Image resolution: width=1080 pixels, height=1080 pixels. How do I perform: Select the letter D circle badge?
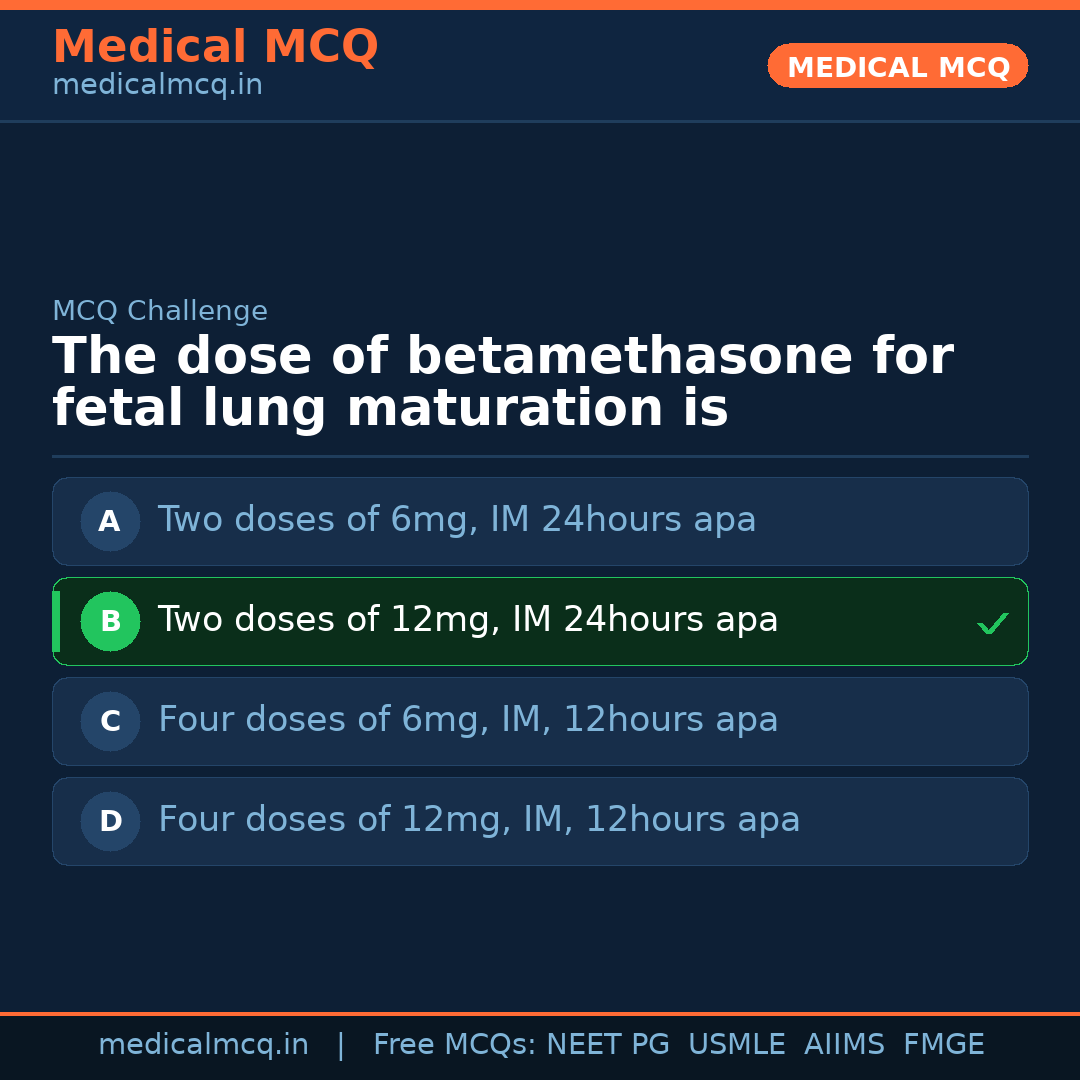(x=110, y=821)
